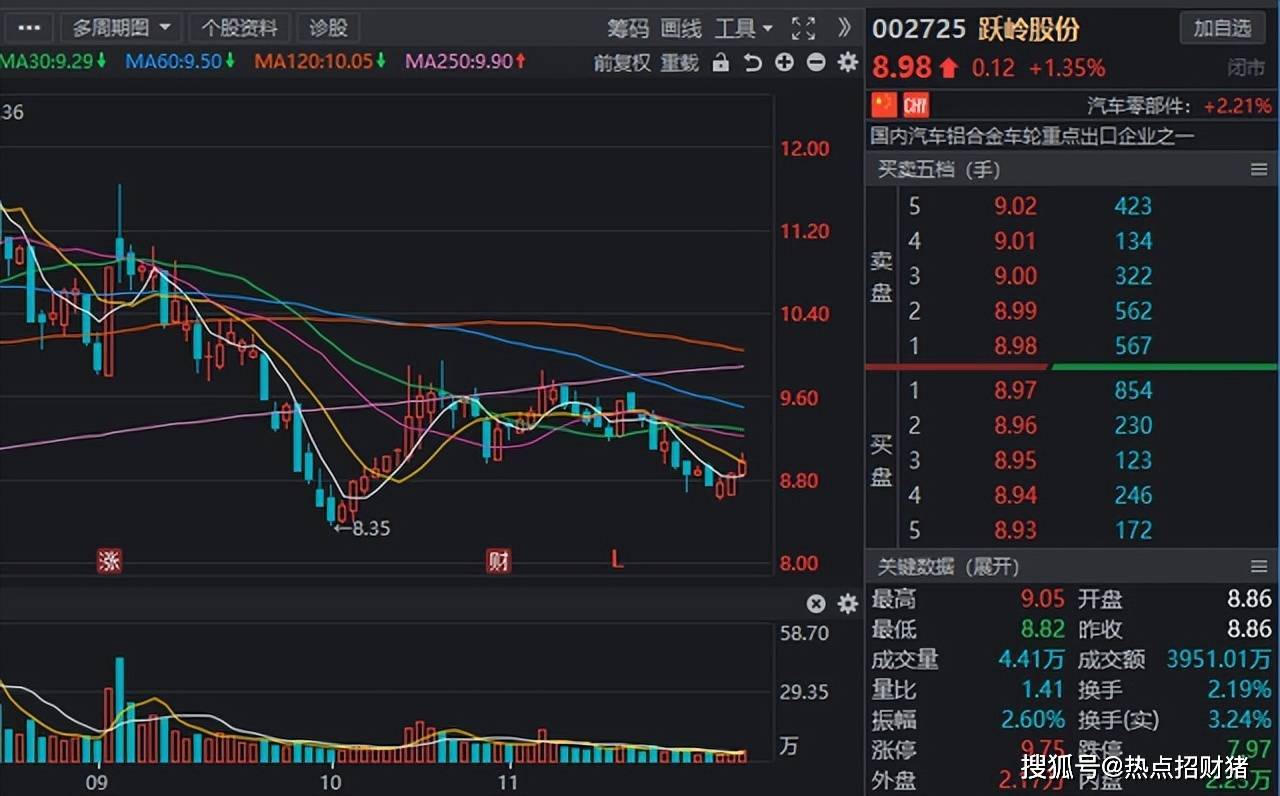Click the stock name 跃岭股份
Viewport: 1280px width, 796px height.
click(1029, 28)
